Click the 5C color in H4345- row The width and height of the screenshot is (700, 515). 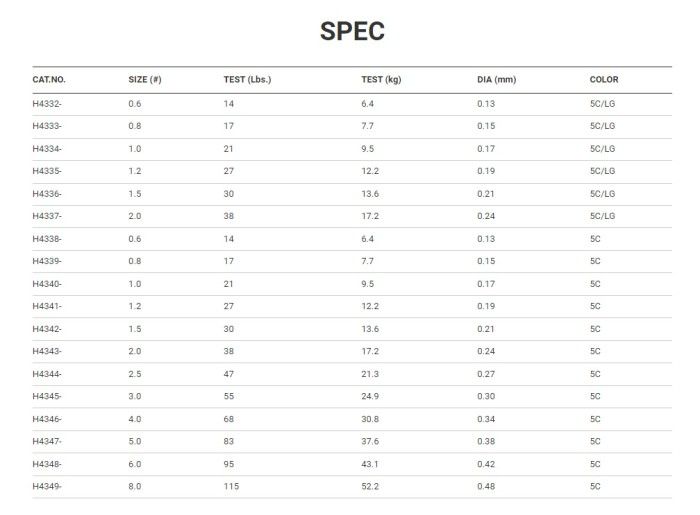coord(595,396)
